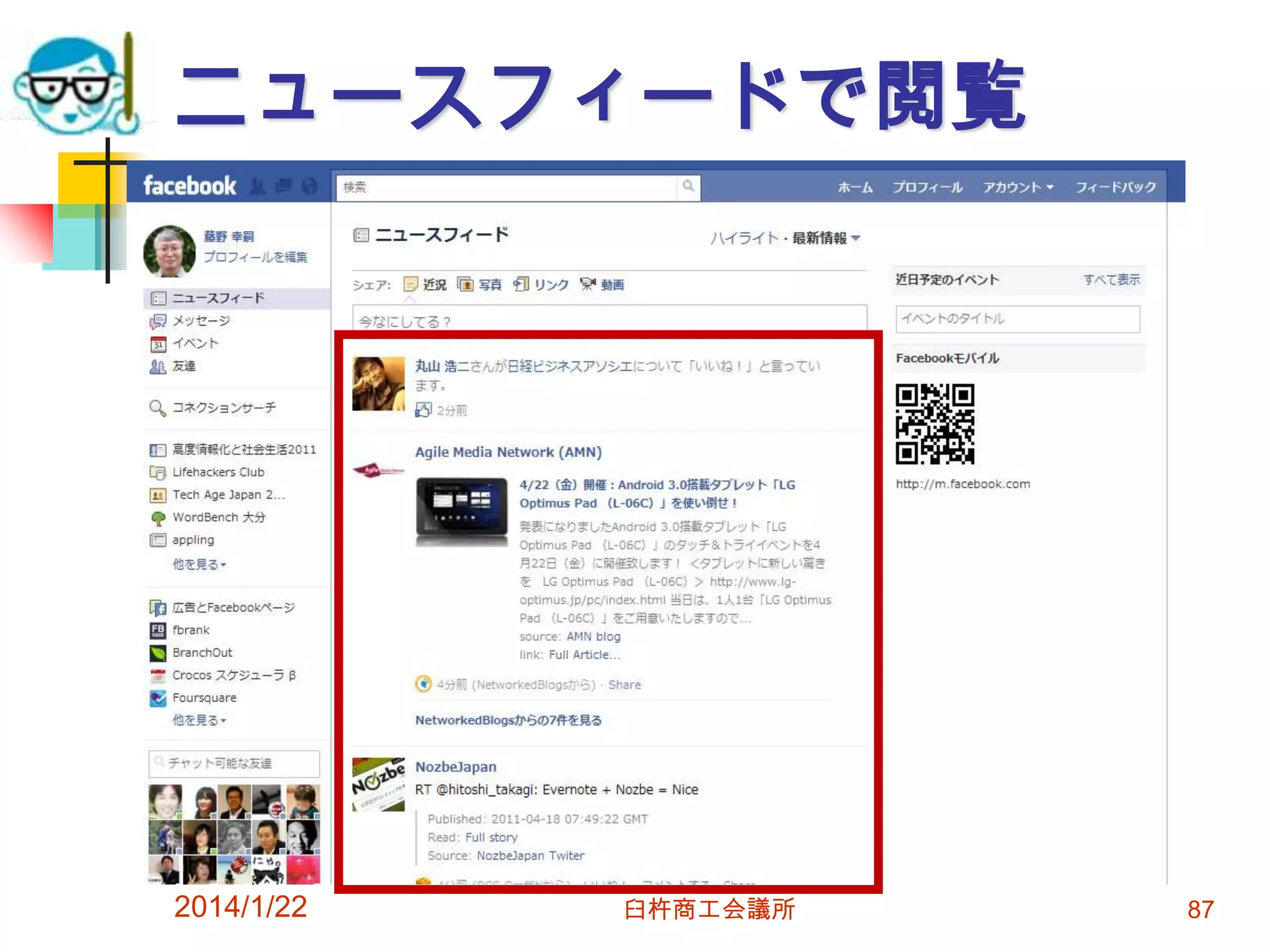Click the search magnifier button
The height and width of the screenshot is (952, 1270).
pyautogui.click(x=688, y=187)
